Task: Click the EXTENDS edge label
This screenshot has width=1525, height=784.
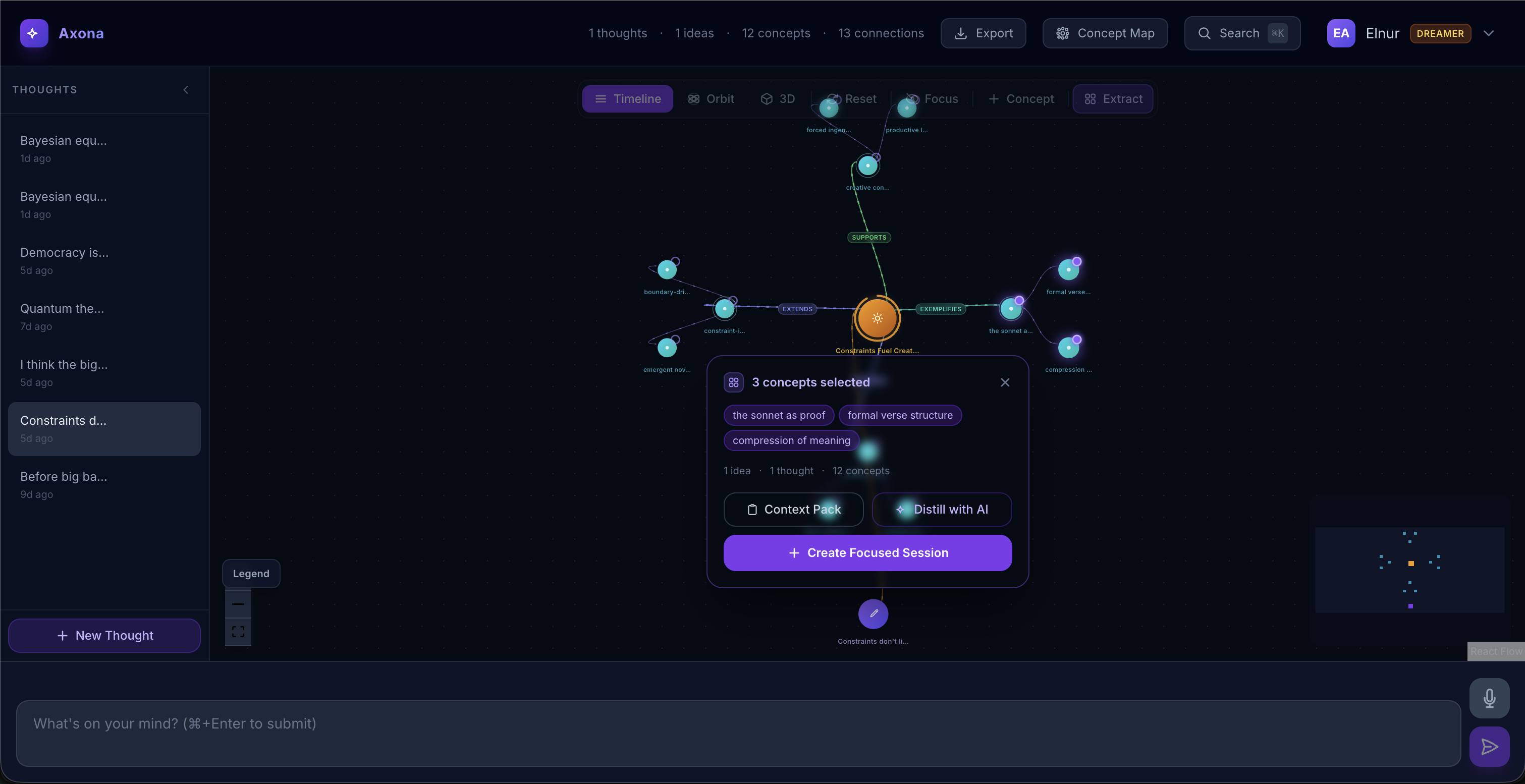Action: pyautogui.click(x=797, y=309)
